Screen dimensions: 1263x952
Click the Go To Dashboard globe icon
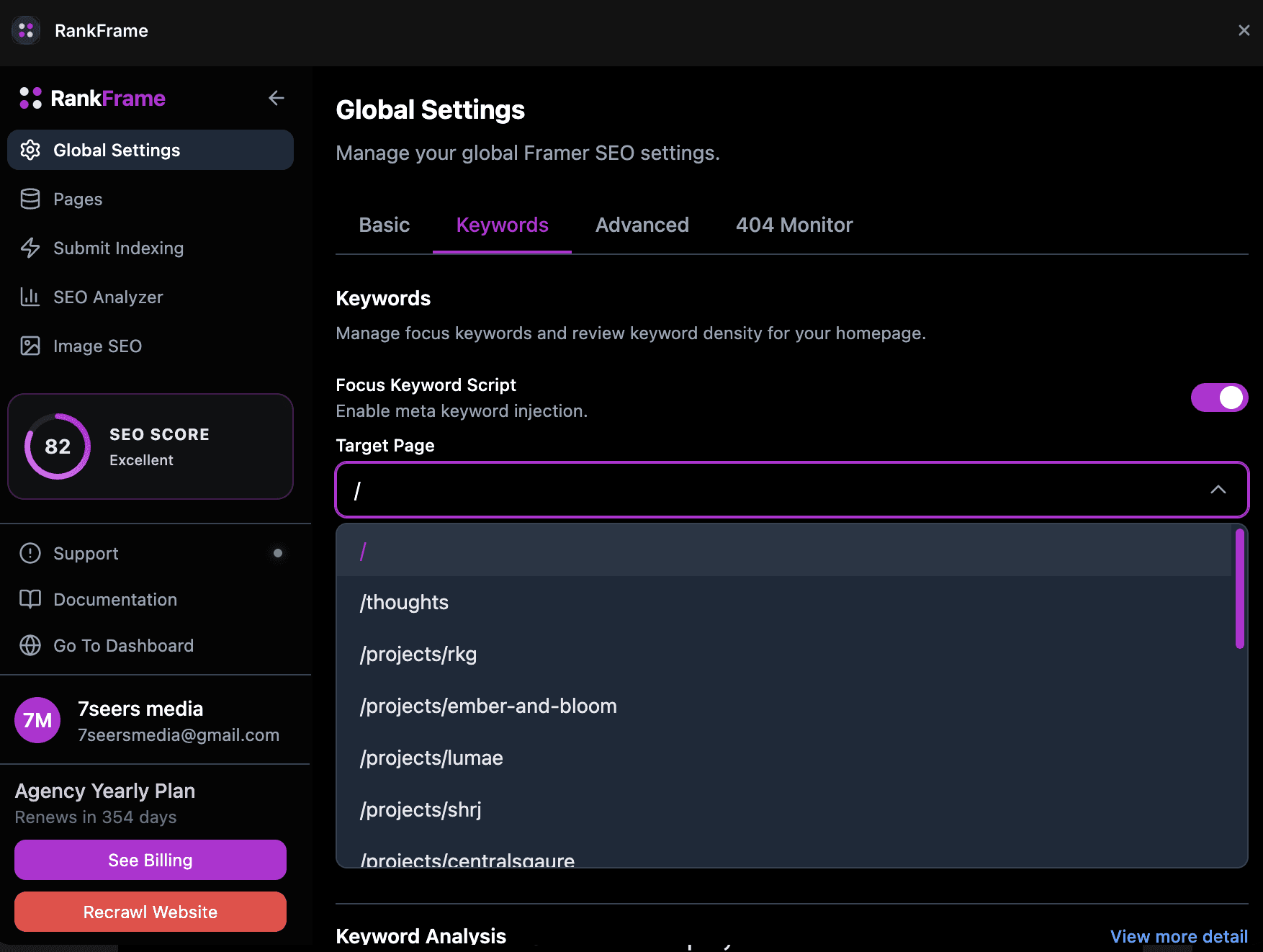[30, 645]
